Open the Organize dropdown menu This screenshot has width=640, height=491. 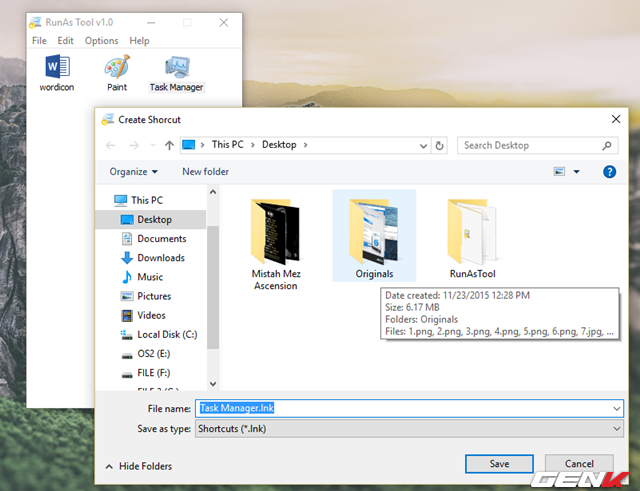pos(134,172)
